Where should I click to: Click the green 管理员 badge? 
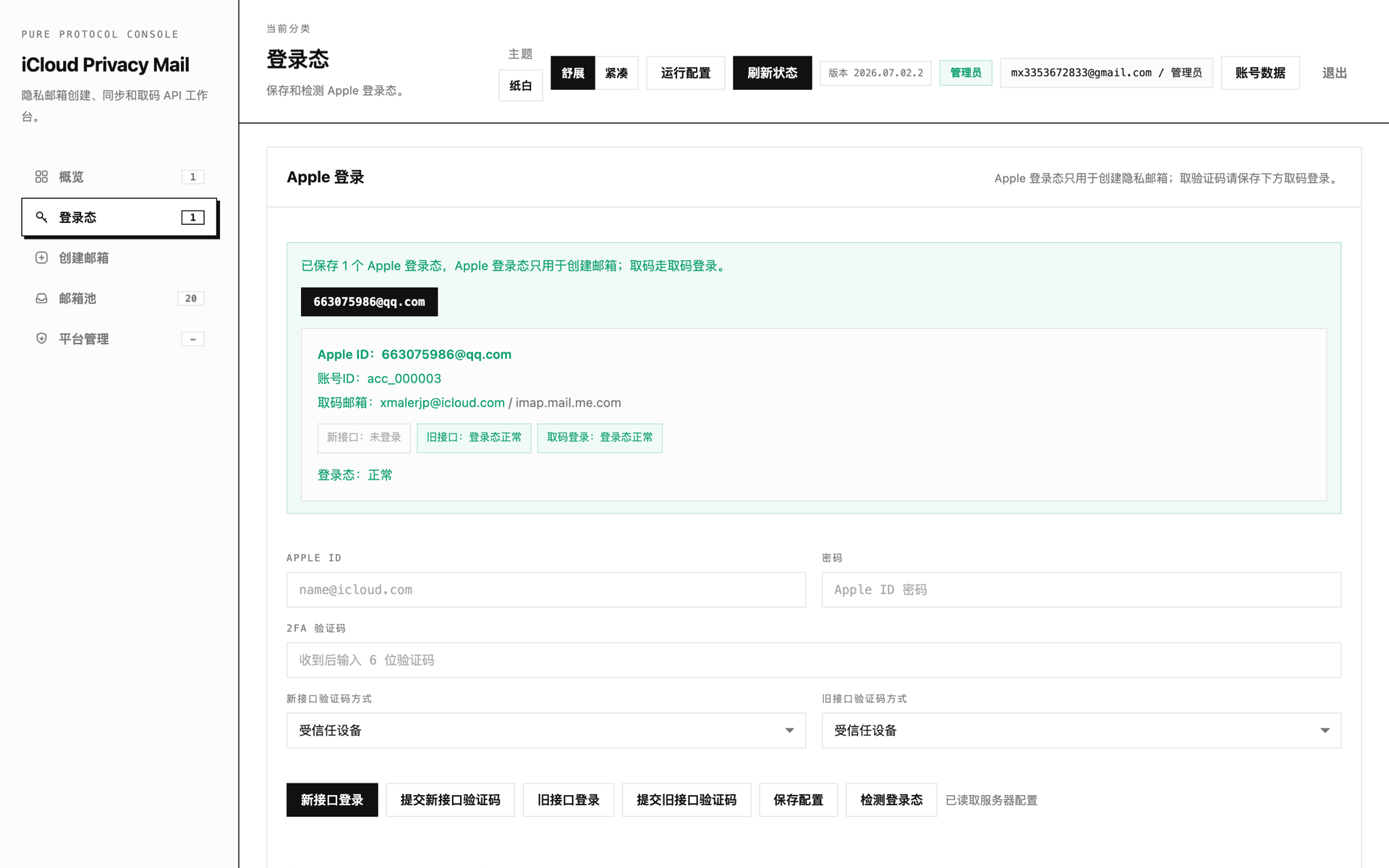[x=966, y=73]
